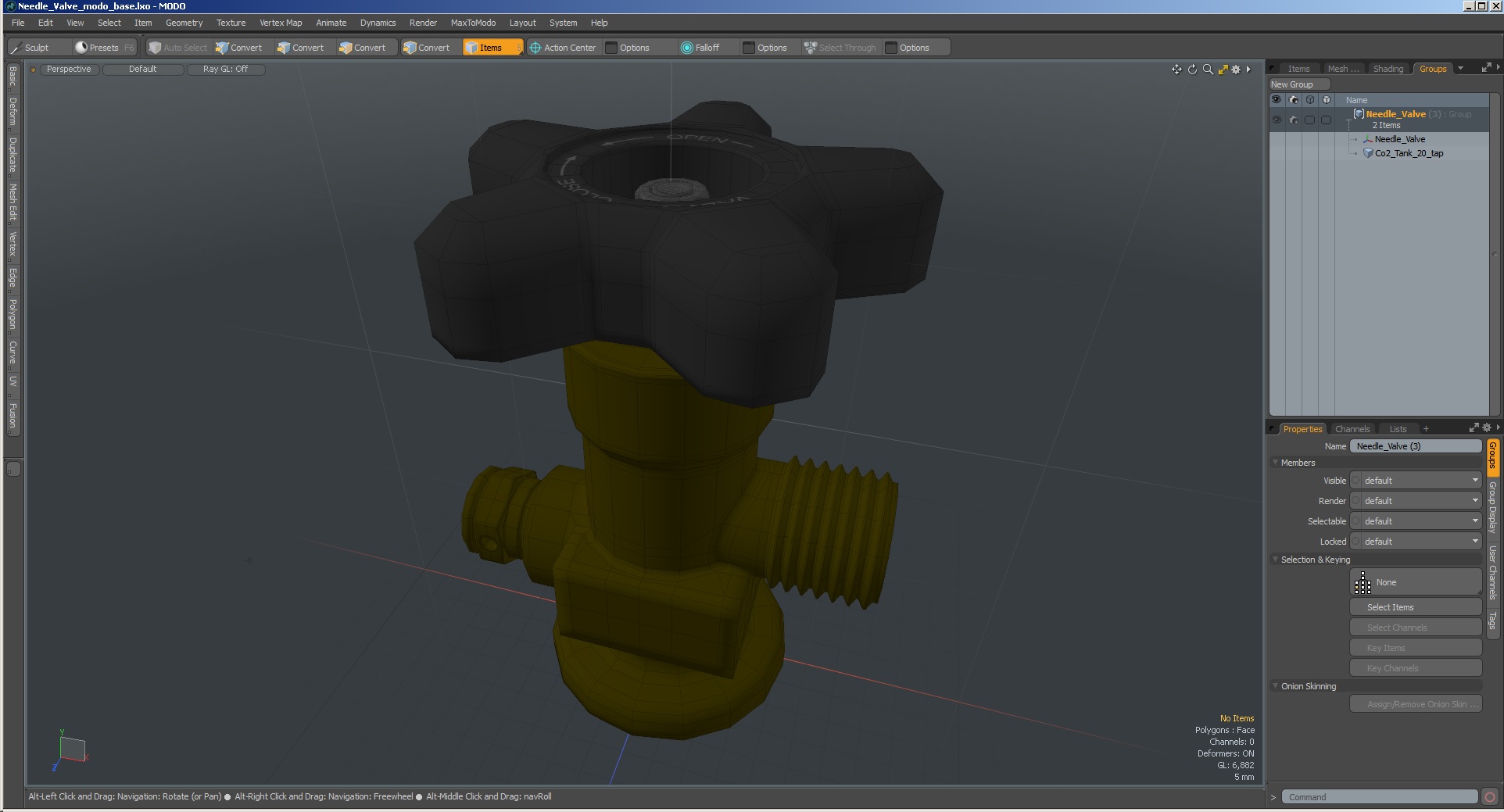Collapse the Members section
The height and width of the screenshot is (812, 1504).
click(x=1276, y=463)
